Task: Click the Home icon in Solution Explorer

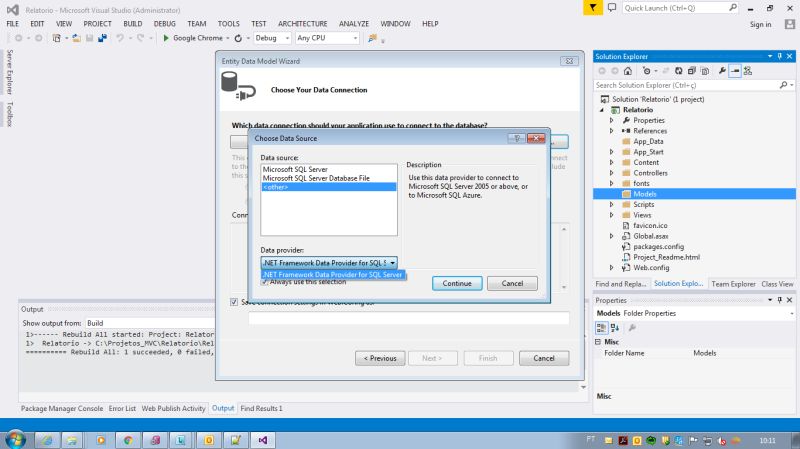Action: (628, 71)
